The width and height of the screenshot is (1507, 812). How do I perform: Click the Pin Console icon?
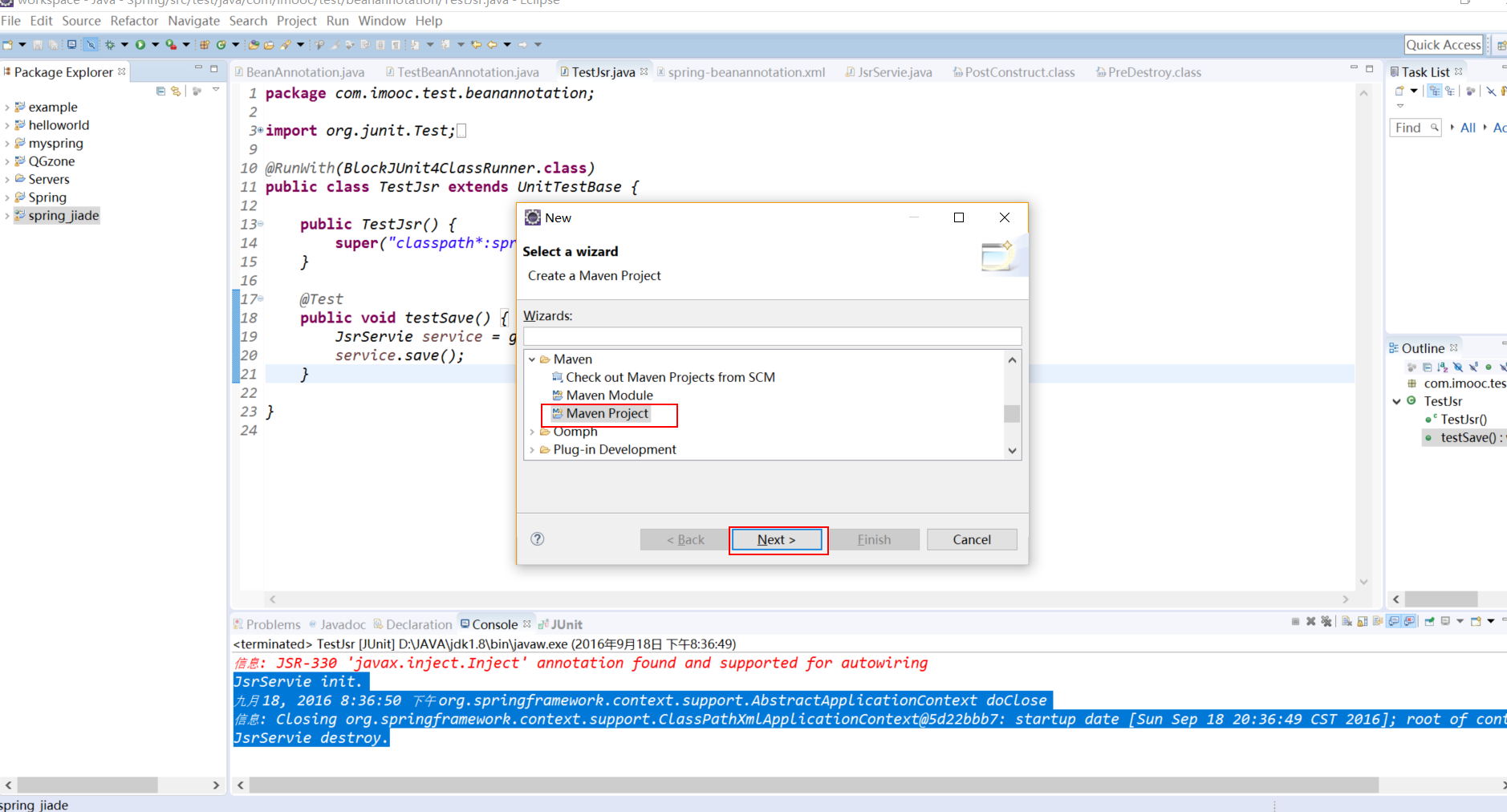pyautogui.click(x=1429, y=621)
